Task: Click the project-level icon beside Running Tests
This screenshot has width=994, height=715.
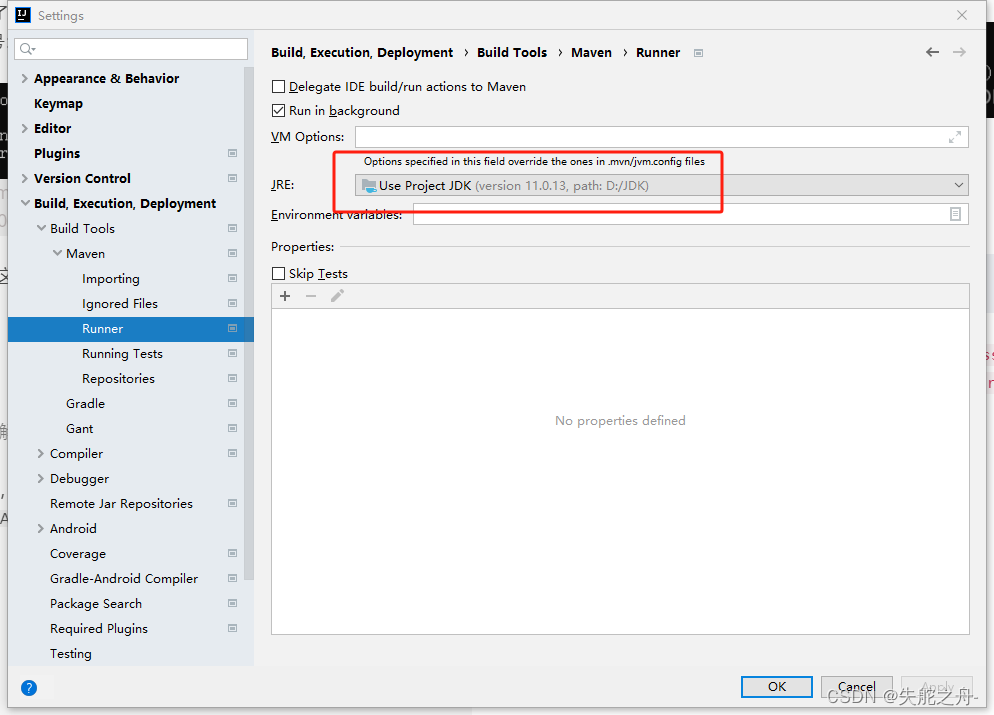Action: click(x=233, y=353)
